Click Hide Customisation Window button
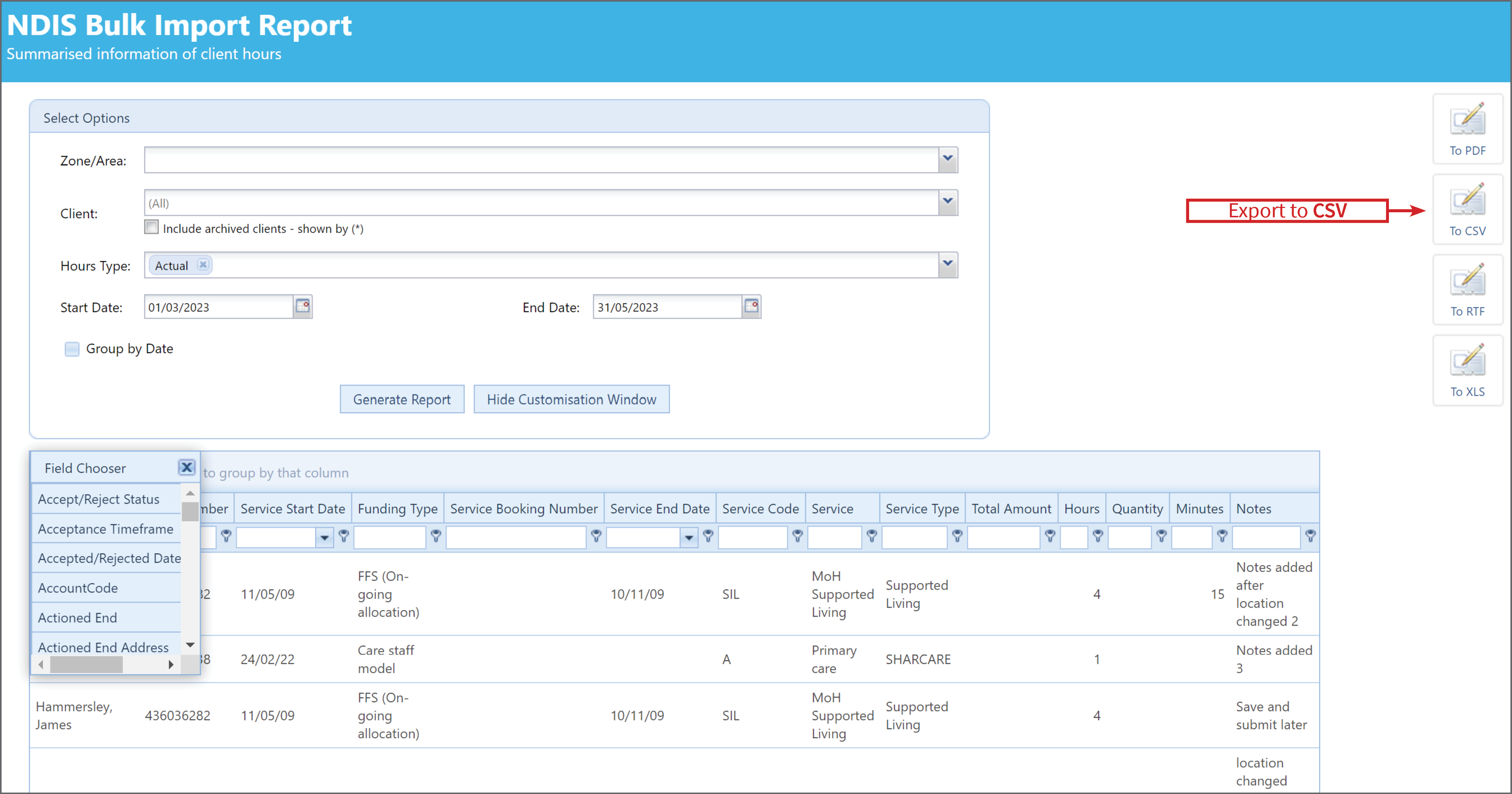 [x=571, y=399]
